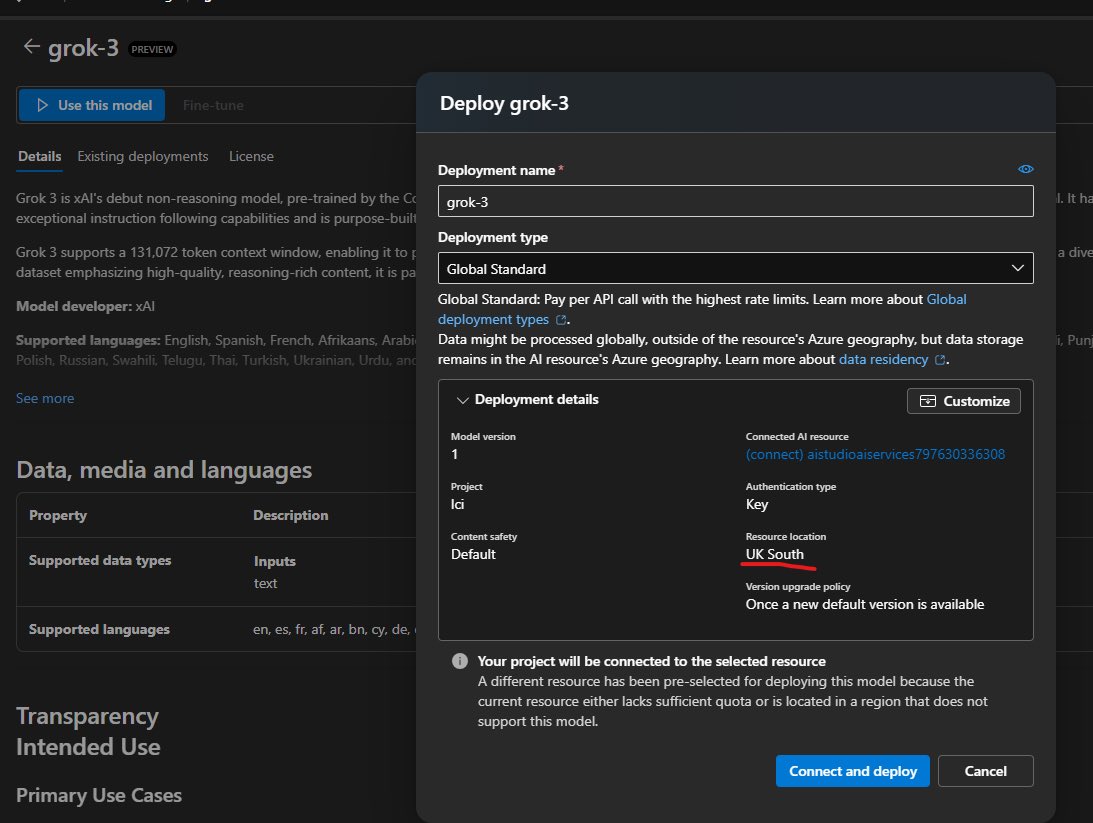Select the Fine-tune option

(x=213, y=105)
